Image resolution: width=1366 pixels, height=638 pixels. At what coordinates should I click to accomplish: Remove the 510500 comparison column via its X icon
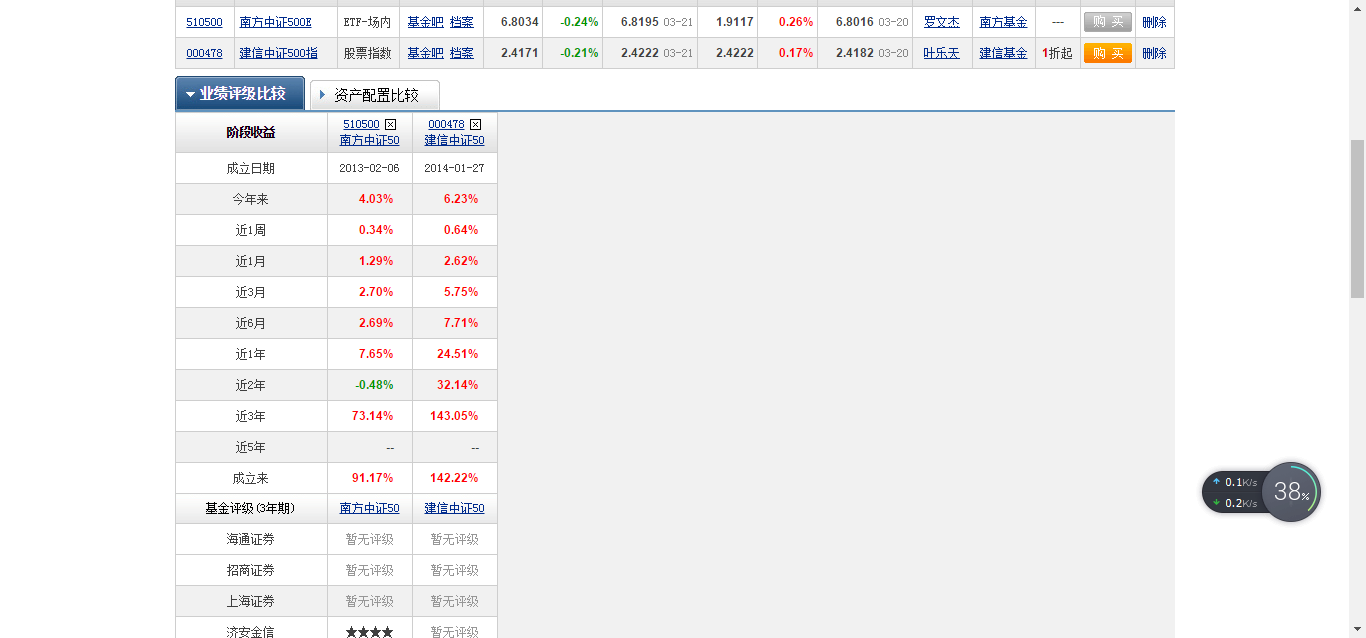(x=390, y=123)
